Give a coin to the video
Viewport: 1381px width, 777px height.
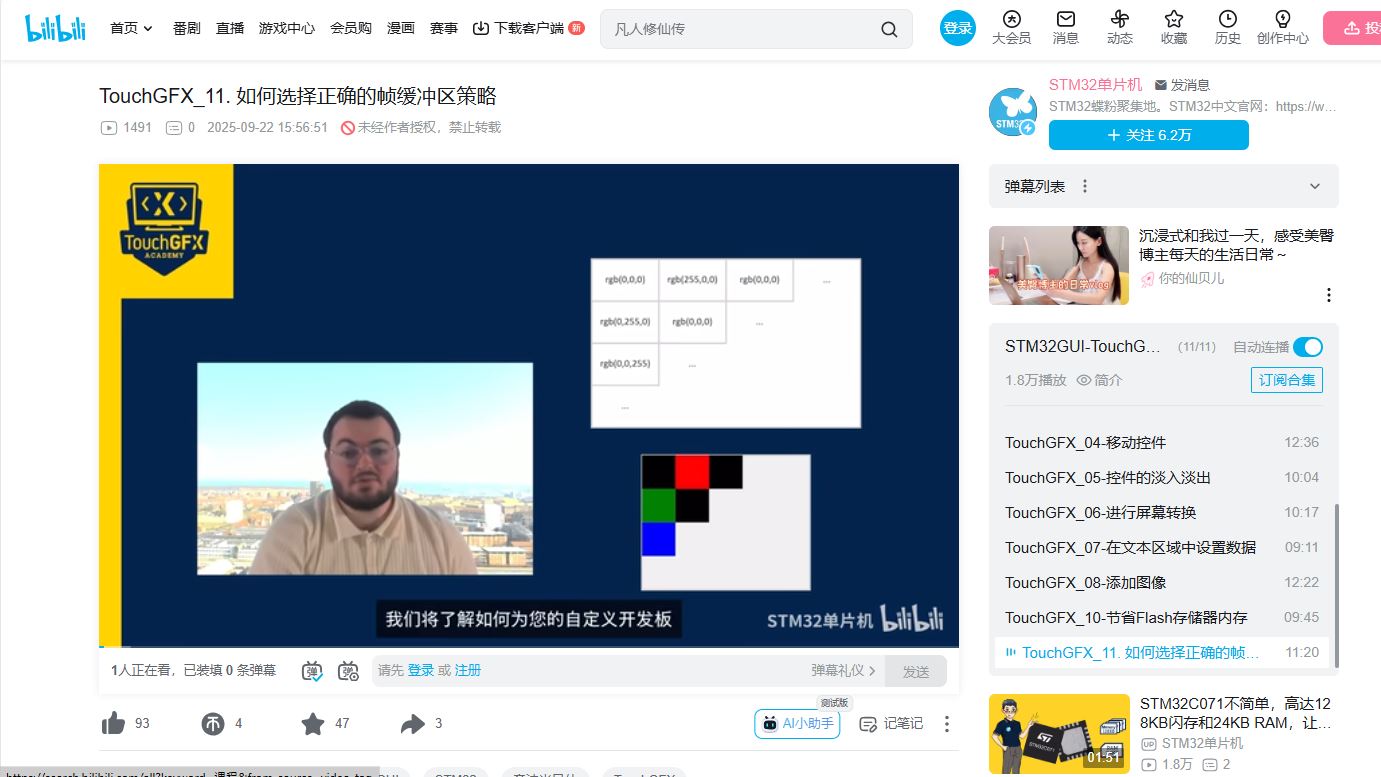coord(213,723)
